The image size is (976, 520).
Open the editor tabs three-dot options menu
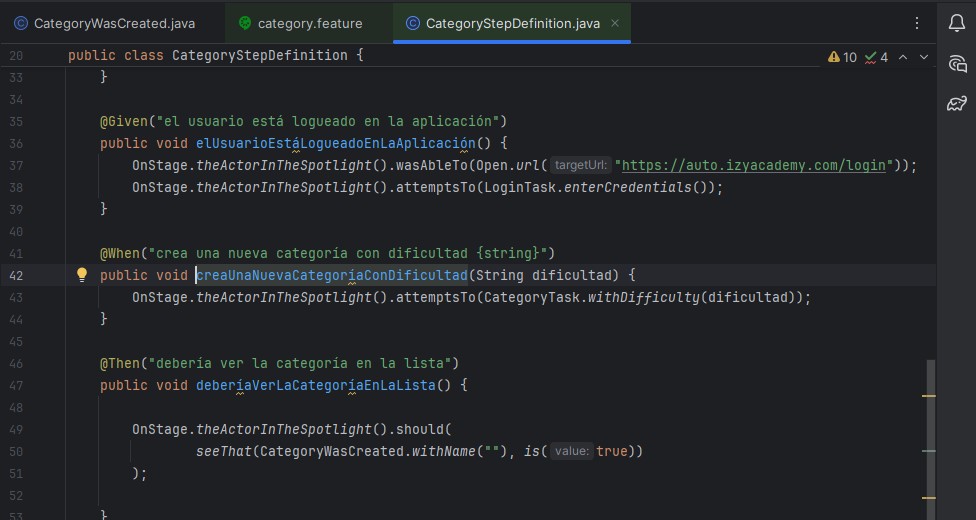click(917, 23)
